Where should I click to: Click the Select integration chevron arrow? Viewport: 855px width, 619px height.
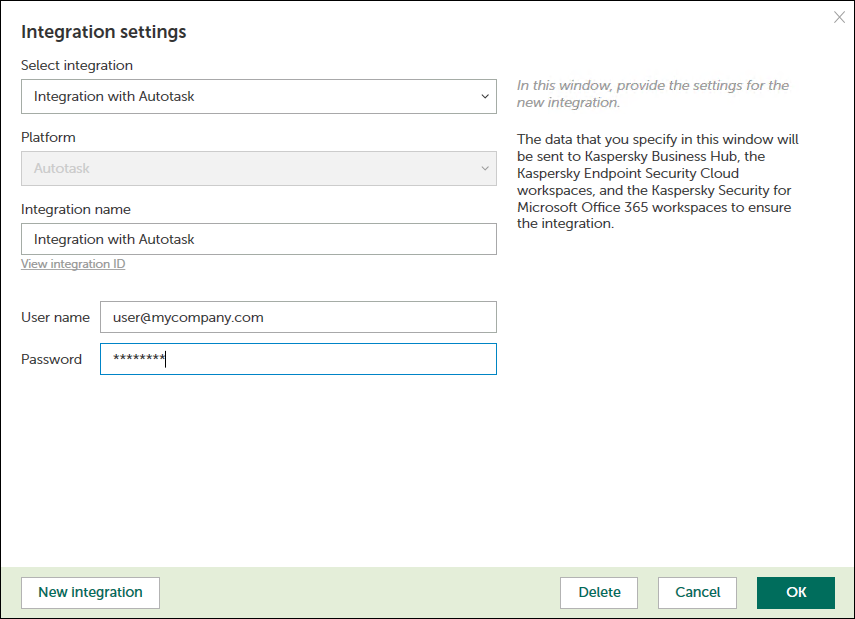point(484,96)
